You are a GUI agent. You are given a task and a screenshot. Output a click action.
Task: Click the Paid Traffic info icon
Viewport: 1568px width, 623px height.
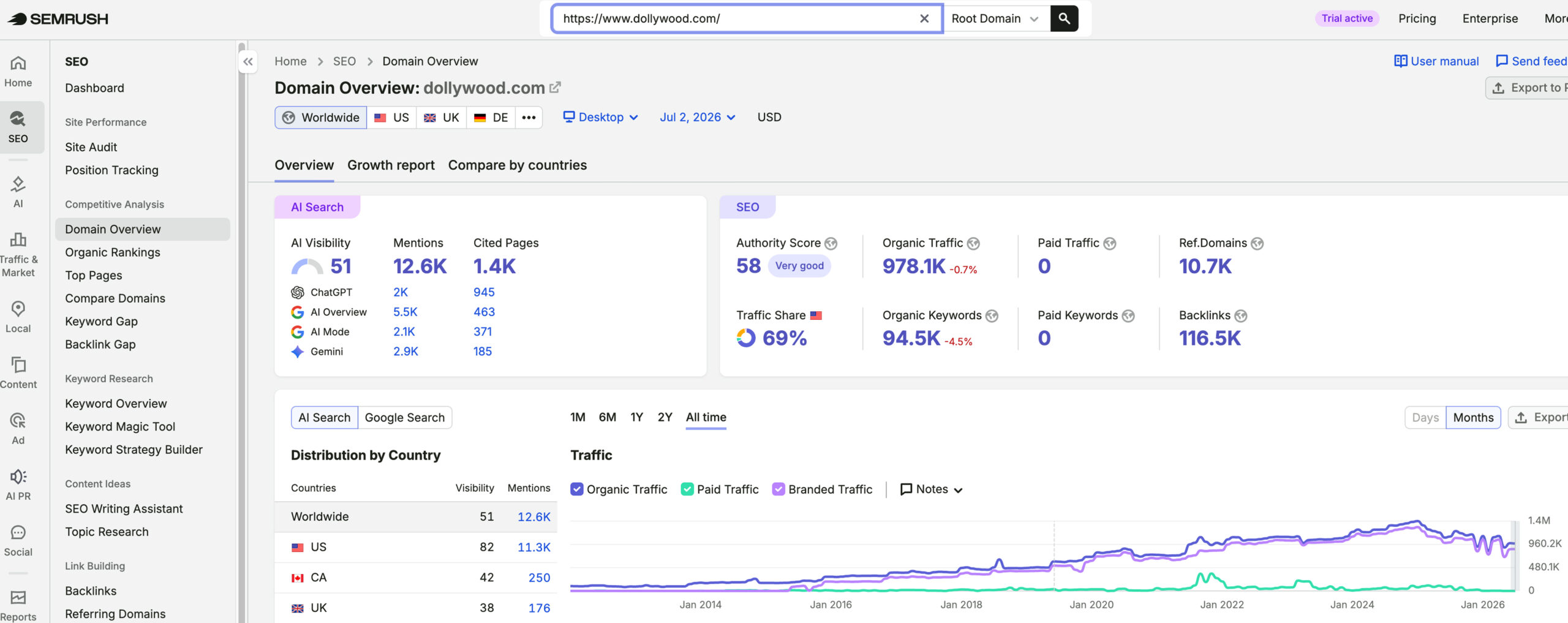coord(1109,244)
